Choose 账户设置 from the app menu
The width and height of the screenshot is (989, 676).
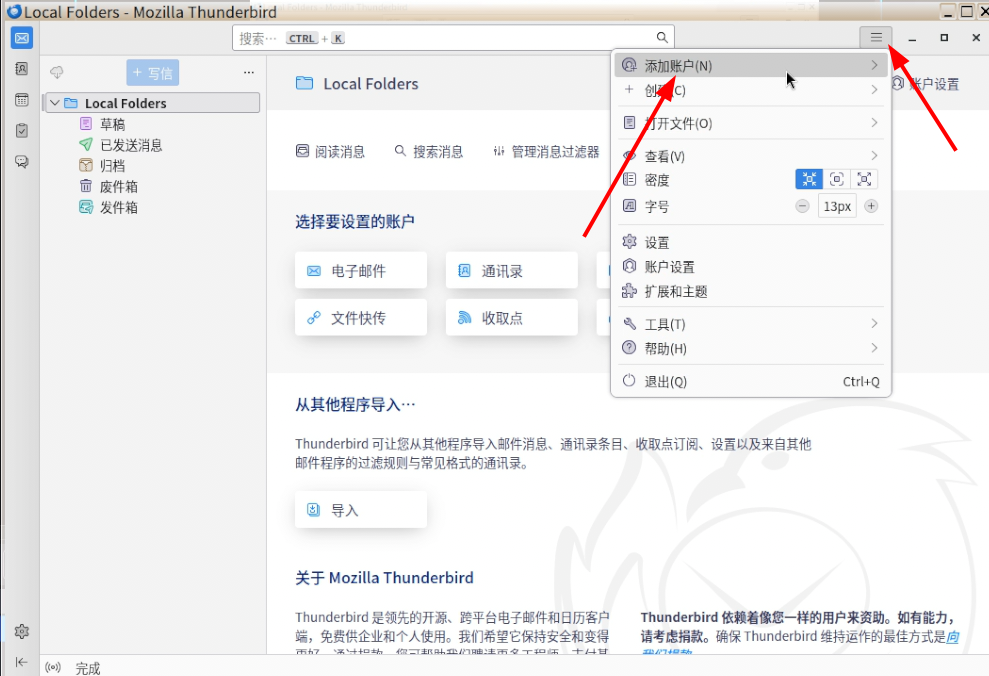coord(751,267)
